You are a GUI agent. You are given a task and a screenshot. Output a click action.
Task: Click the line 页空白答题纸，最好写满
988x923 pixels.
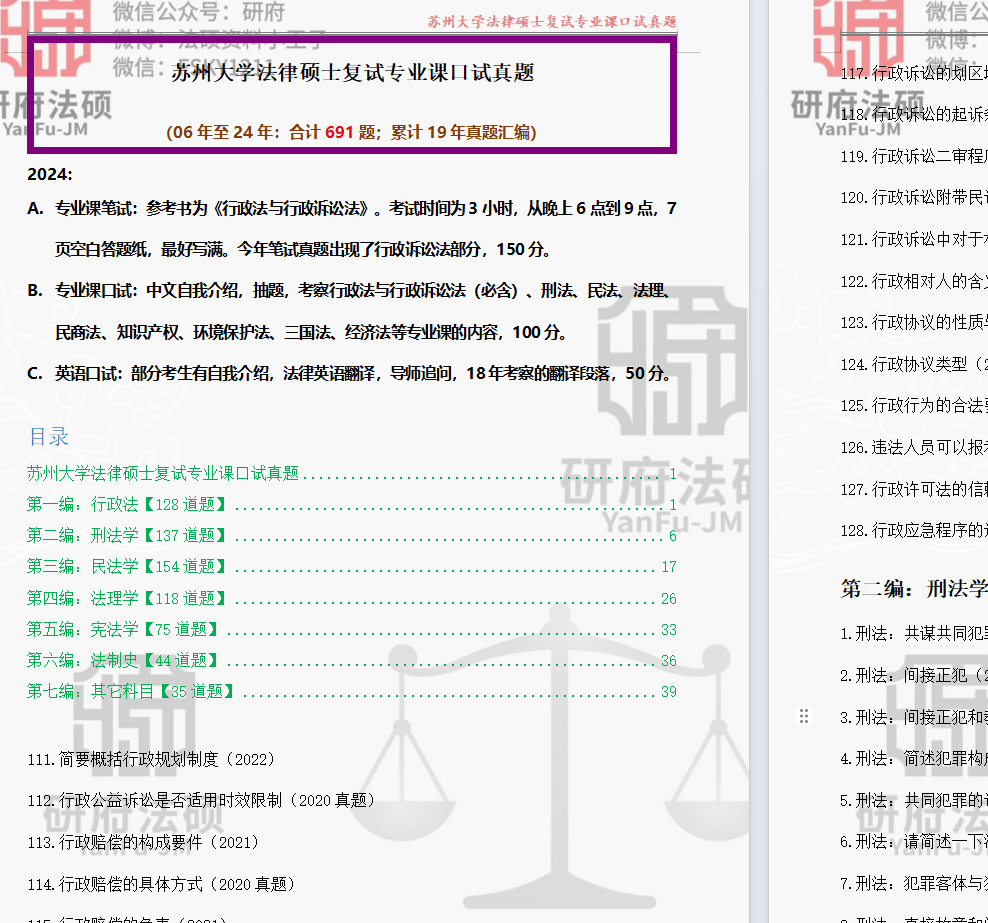(302, 249)
